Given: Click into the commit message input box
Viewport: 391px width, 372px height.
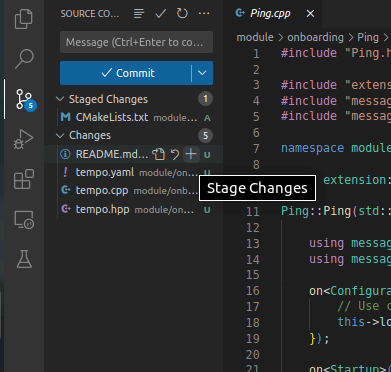Looking at the screenshot, I should (136, 42).
